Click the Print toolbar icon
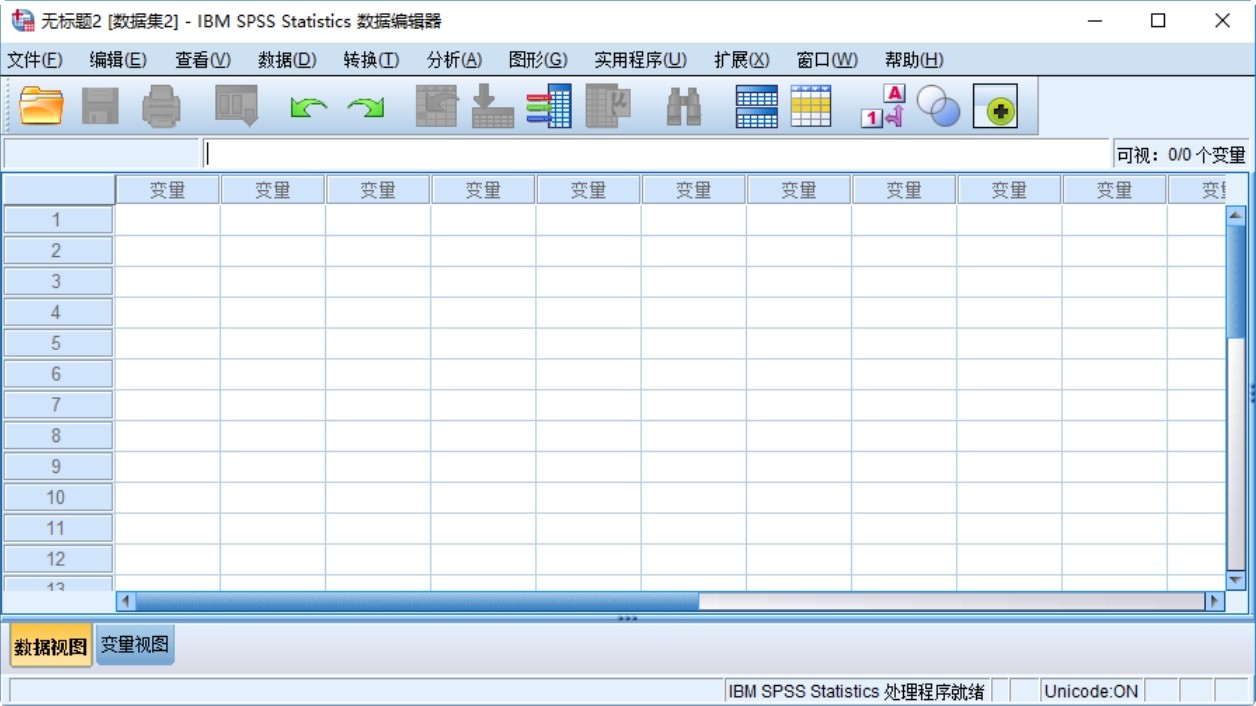Image resolution: width=1256 pixels, height=706 pixels. (161, 106)
